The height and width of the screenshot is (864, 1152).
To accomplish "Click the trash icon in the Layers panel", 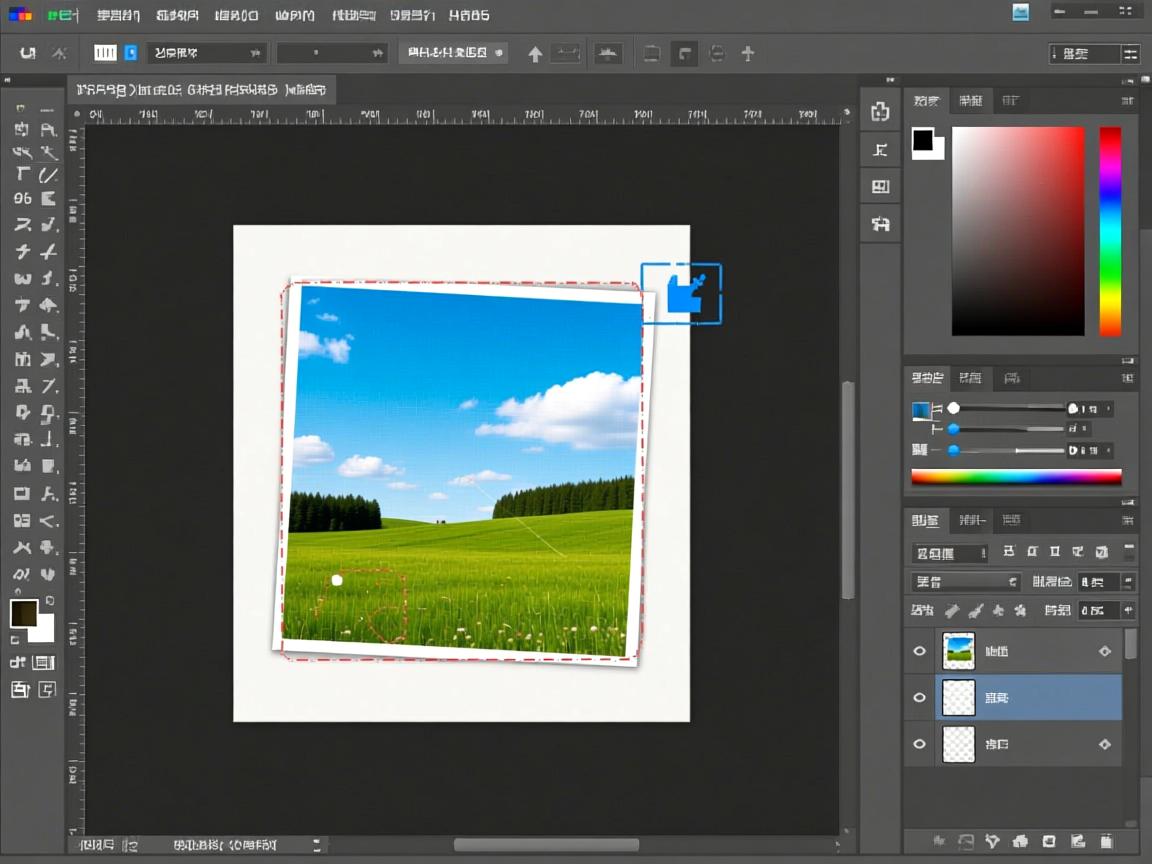I will tap(1106, 841).
